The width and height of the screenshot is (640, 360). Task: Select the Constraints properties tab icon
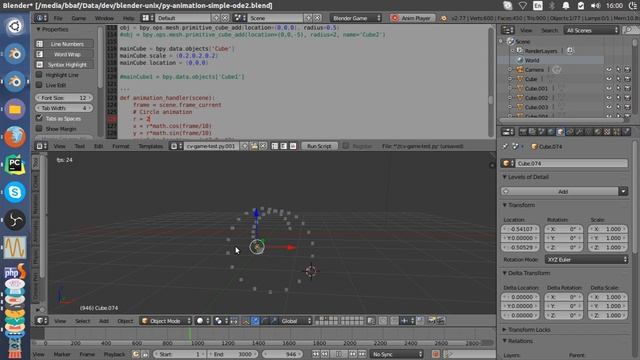point(570,132)
